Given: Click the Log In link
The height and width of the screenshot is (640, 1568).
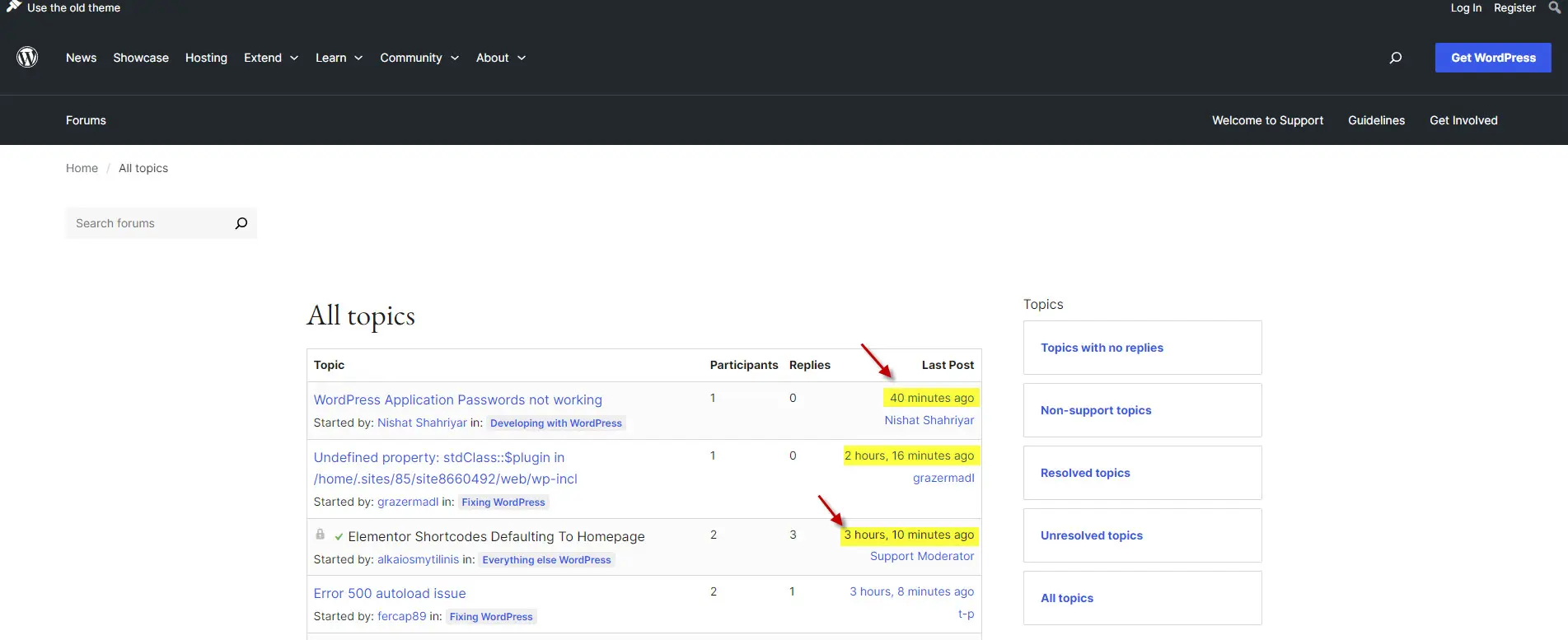Looking at the screenshot, I should [1466, 7].
